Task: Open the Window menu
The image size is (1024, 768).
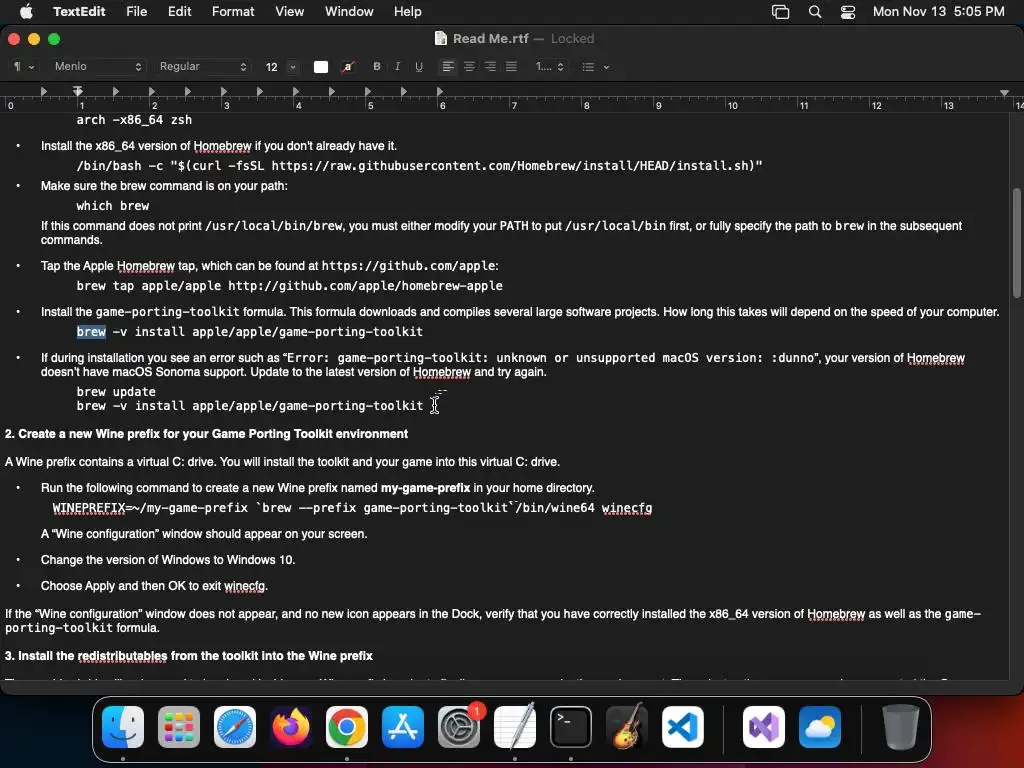Action: pyautogui.click(x=349, y=11)
